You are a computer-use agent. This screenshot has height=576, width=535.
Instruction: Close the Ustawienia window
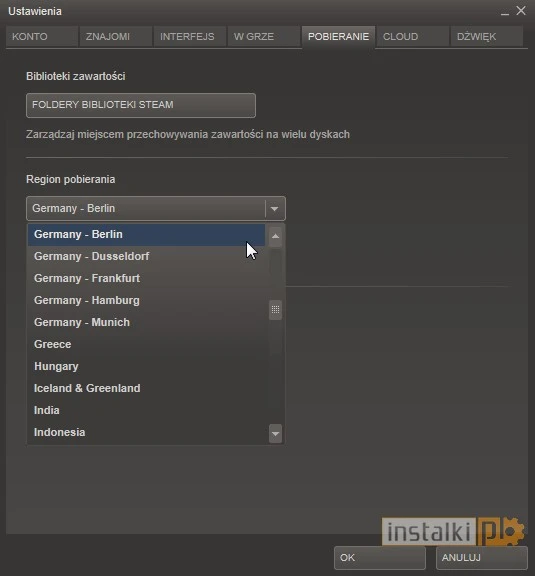pyautogui.click(x=521, y=11)
